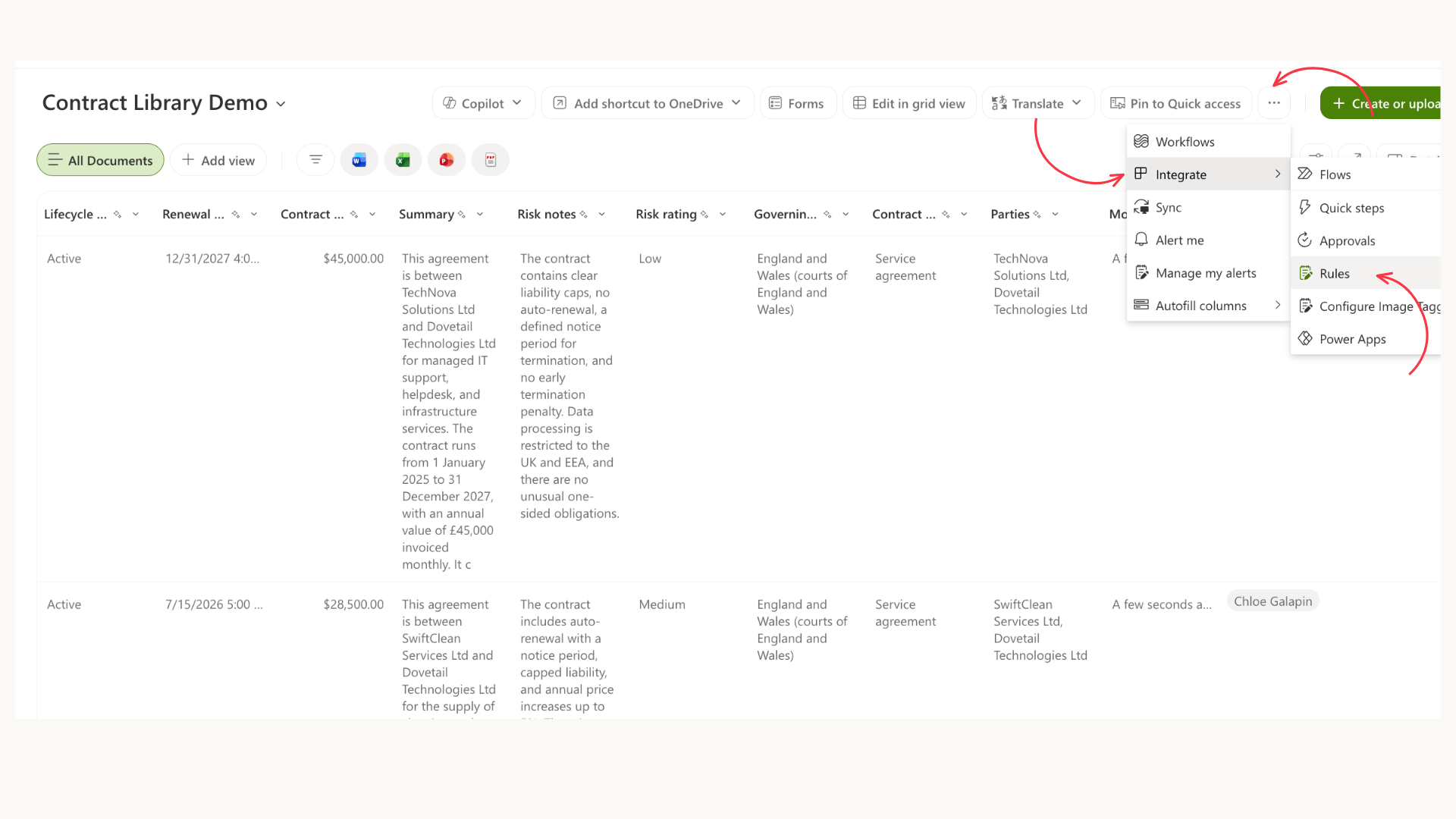Open the Parties column chevron
This screenshot has height=819, width=1456.
click(x=1056, y=215)
